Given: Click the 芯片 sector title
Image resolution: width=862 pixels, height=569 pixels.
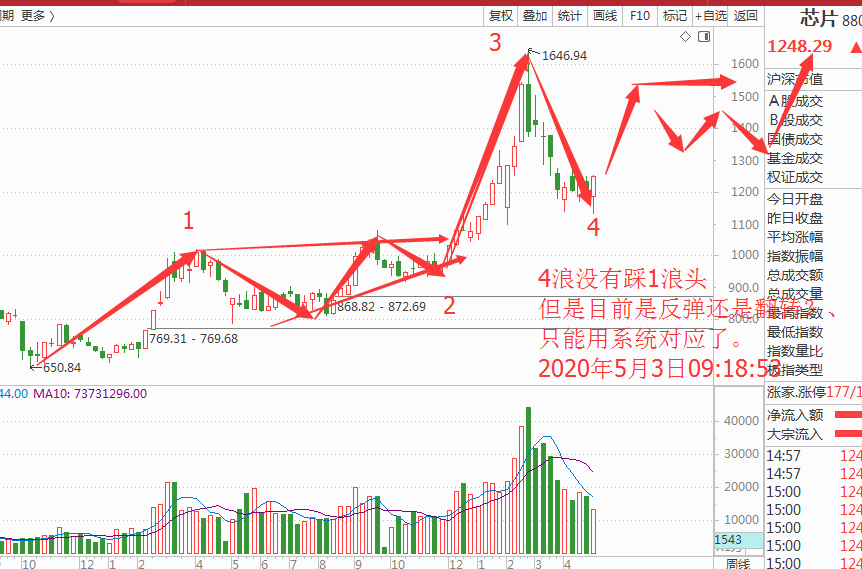Looking at the screenshot, I should point(818,18).
